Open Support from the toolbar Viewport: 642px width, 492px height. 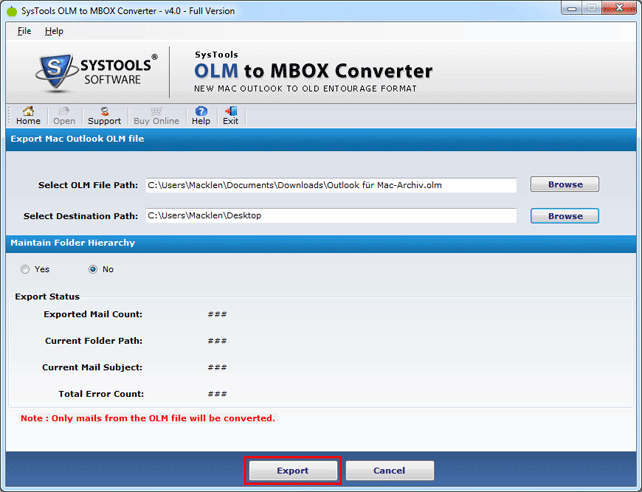(x=104, y=116)
